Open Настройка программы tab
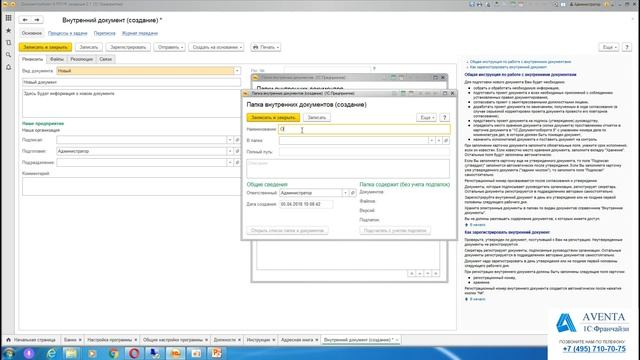Viewport: 640px width, 360px height. pos(109,340)
